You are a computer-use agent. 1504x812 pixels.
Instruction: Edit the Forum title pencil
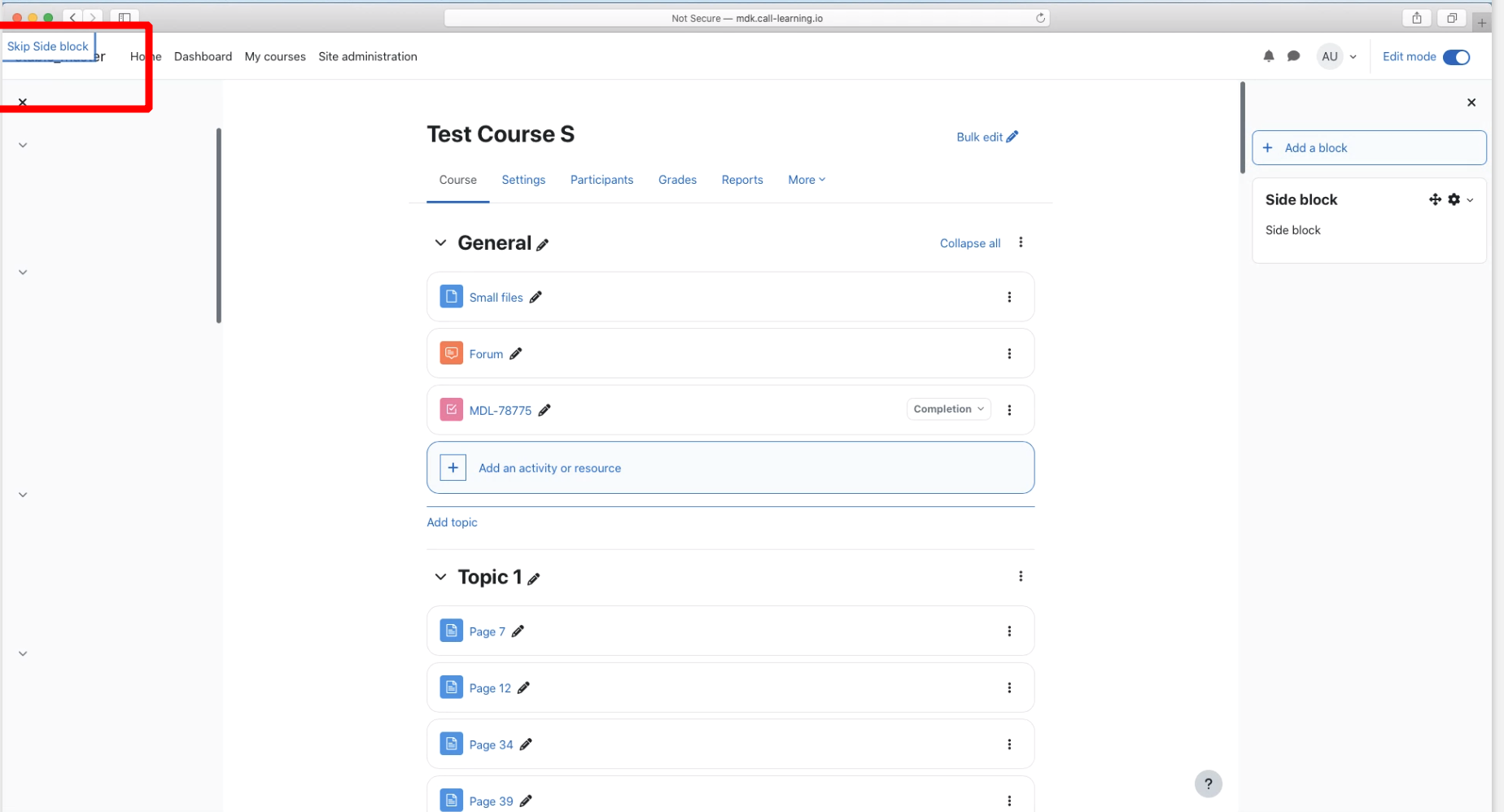point(516,354)
